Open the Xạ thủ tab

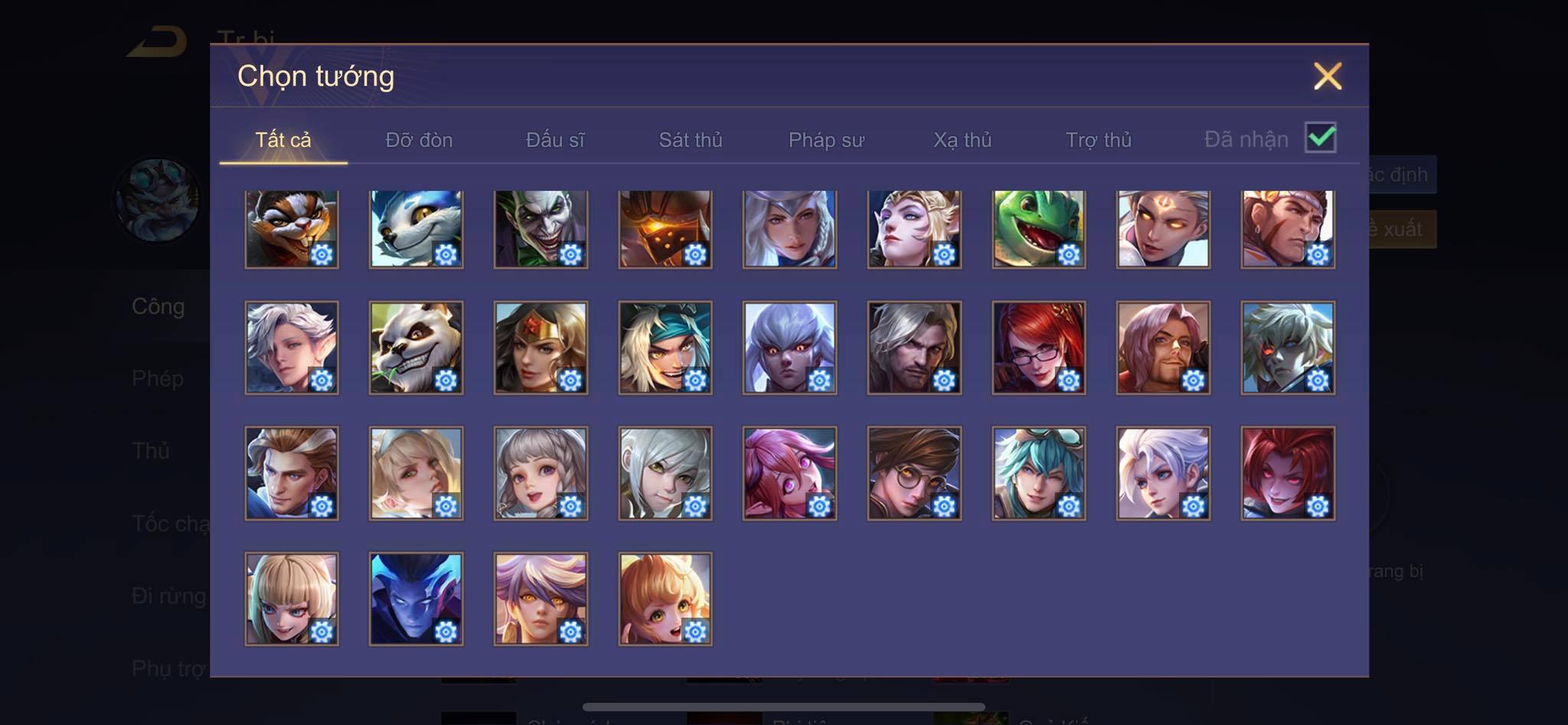pyautogui.click(x=962, y=140)
